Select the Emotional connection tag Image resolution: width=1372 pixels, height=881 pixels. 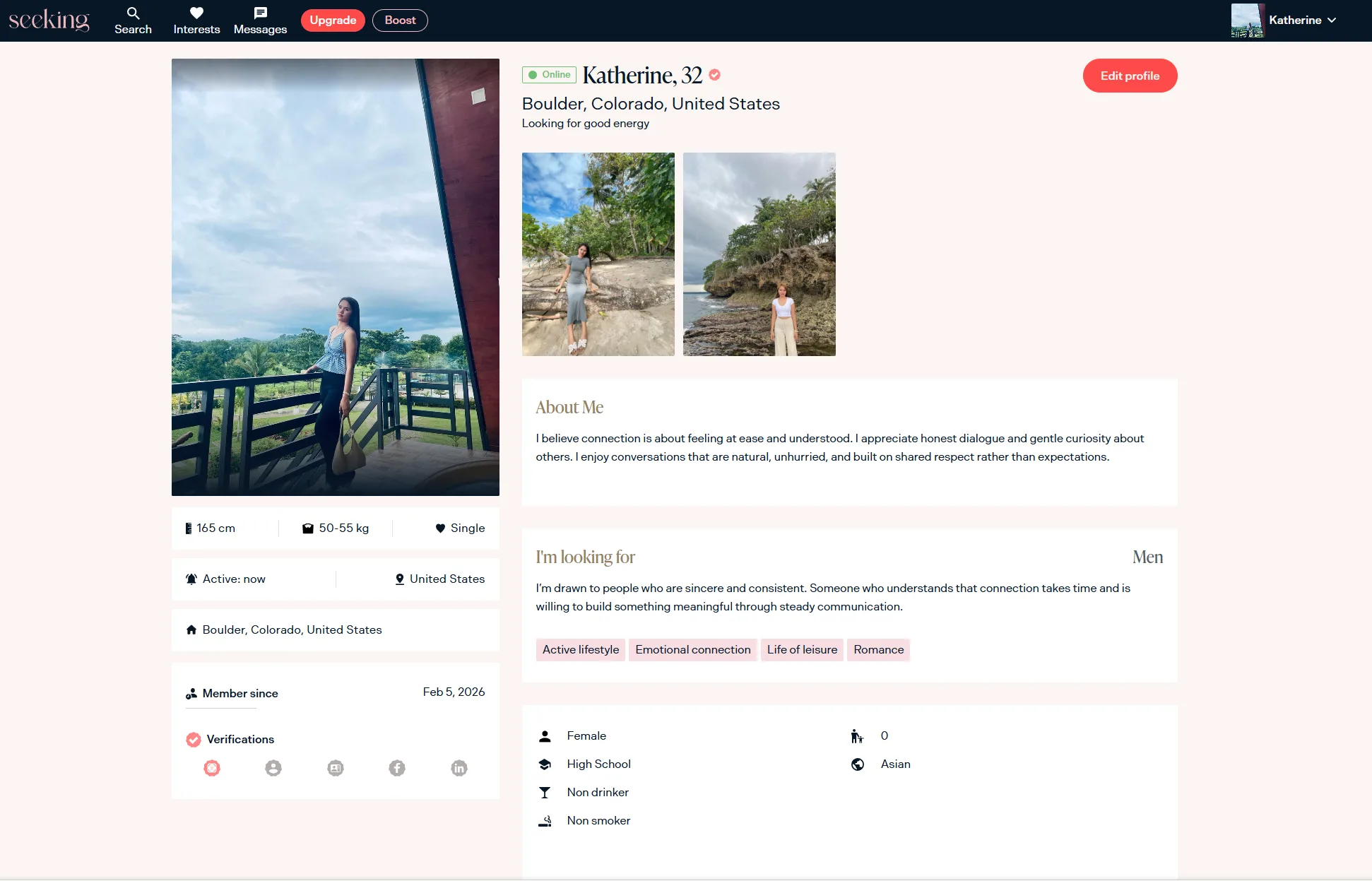pyautogui.click(x=692, y=650)
